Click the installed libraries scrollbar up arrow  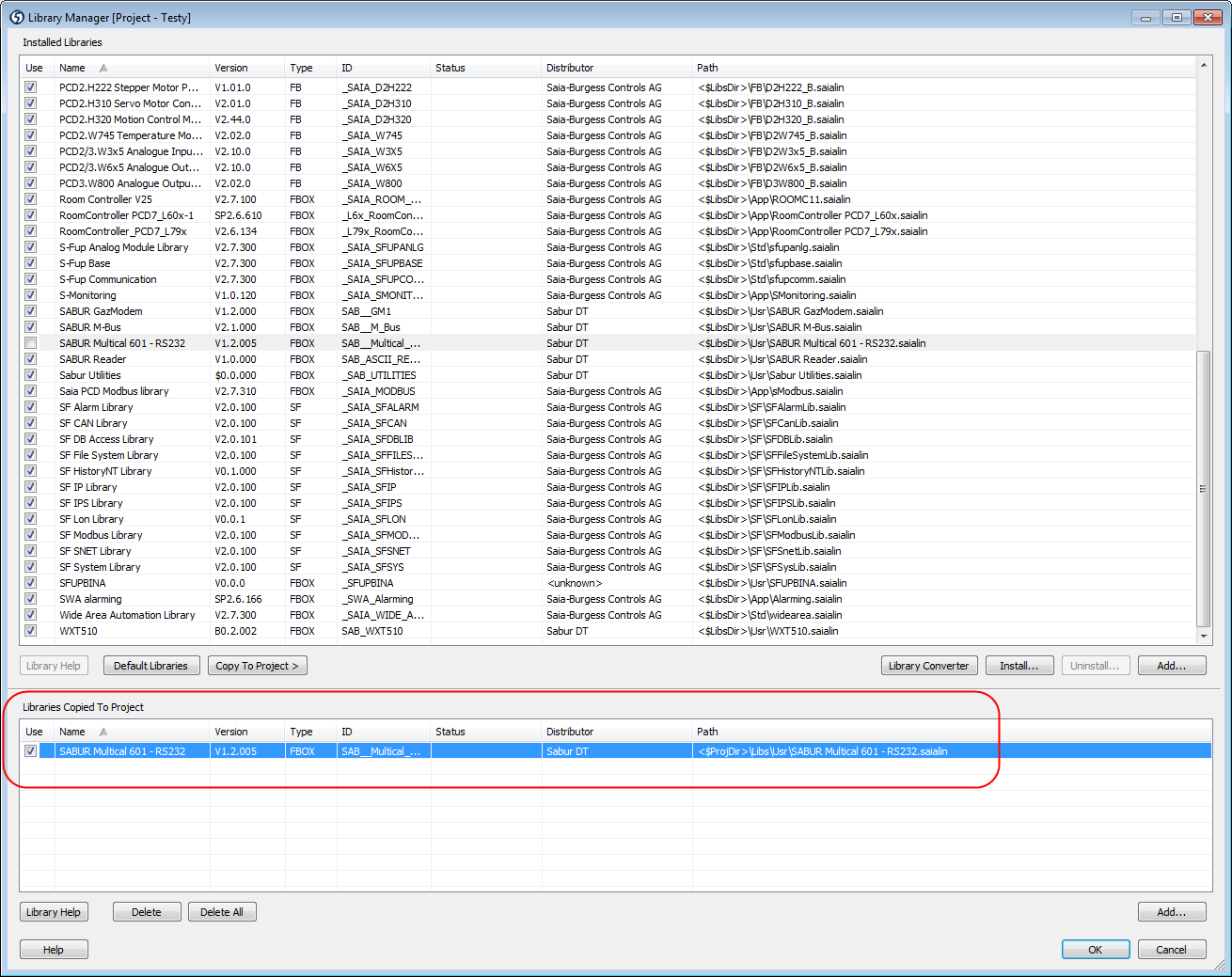pos(1203,65)
